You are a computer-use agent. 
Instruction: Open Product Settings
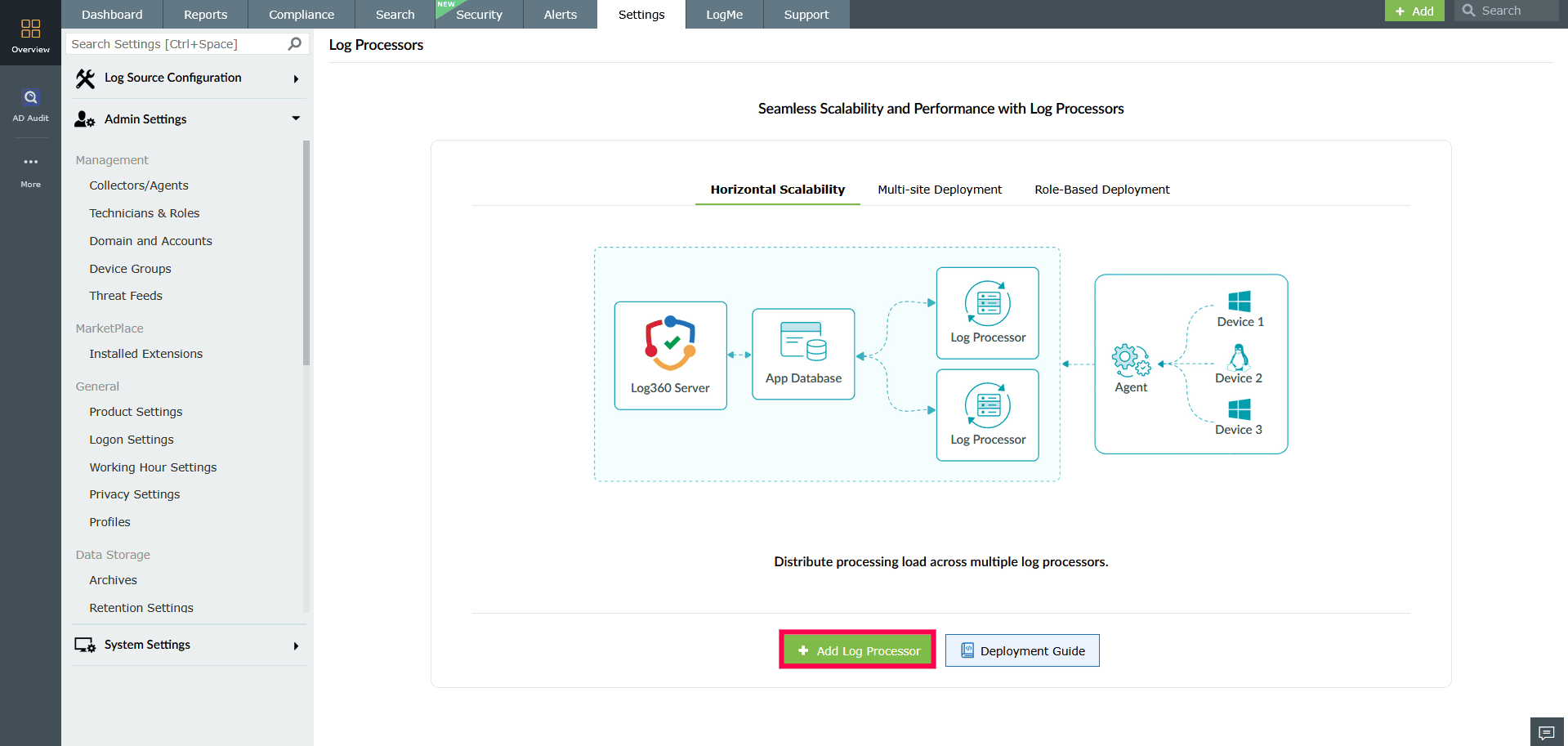click(x=136, y=412)
